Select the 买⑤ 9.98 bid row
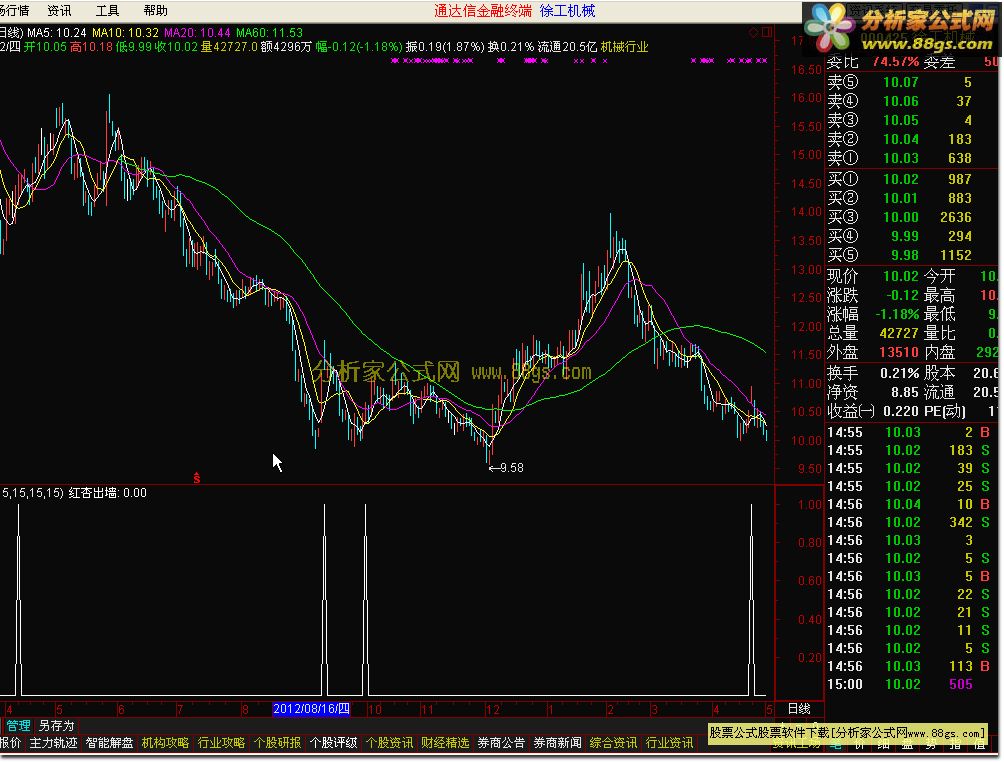Image resolution: width=1004 pixels, height=762 pixels. point(911,255)
